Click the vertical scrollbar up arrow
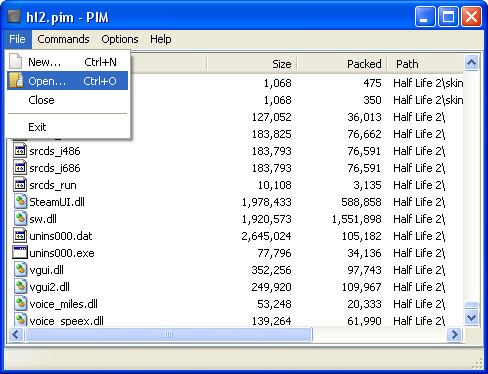This screenshot has height=374, width=488. tap(471, 62)
